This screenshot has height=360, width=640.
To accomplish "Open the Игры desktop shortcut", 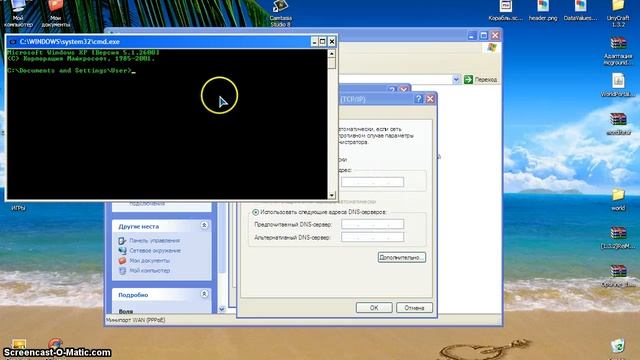I will coord(18,208).
